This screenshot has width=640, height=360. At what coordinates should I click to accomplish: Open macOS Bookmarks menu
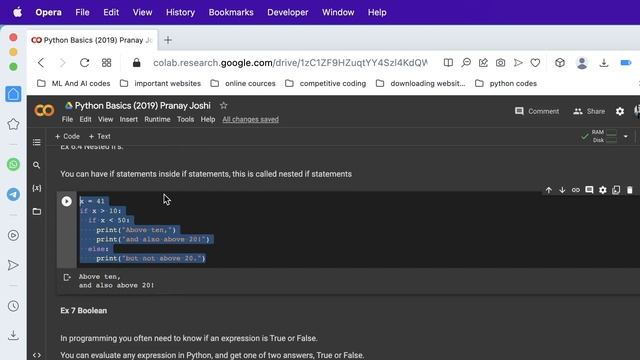(x=231, y=12)
